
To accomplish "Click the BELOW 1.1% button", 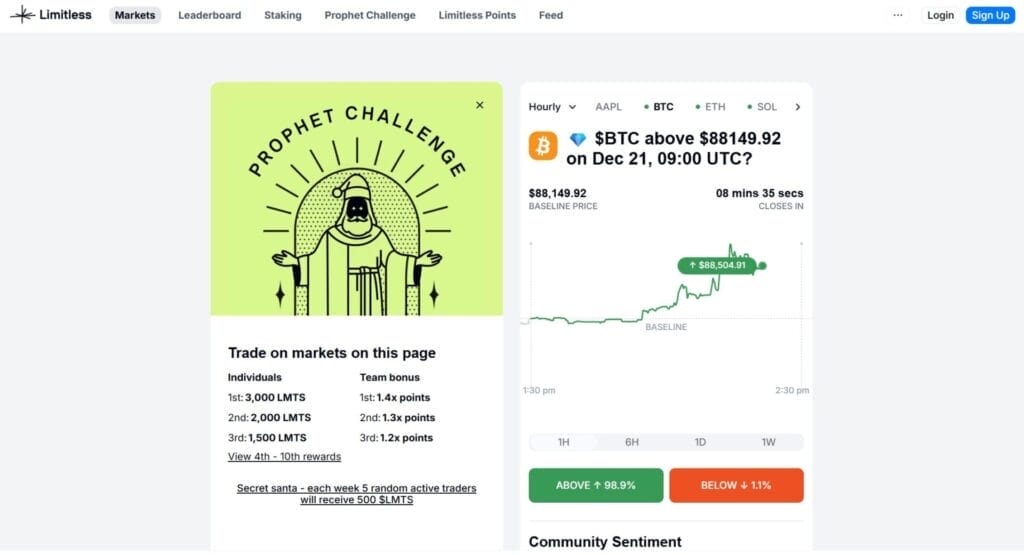I will point(736,485).
